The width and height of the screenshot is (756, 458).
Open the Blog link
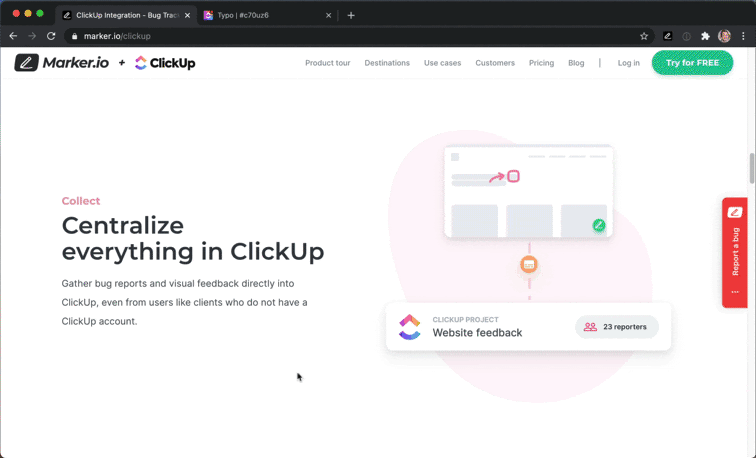pos(576,63)
